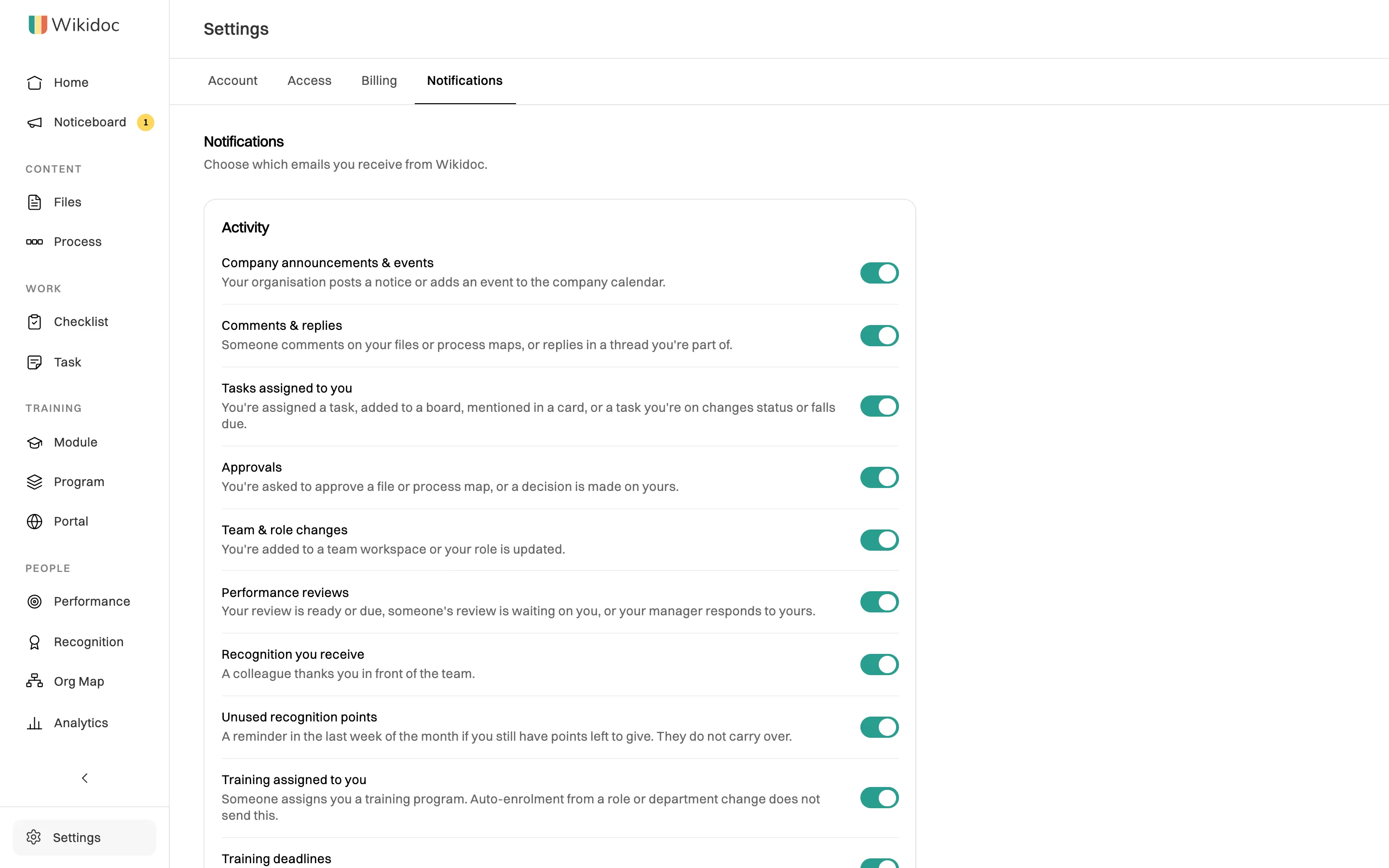The width and height of the screenshot is (1389, 868).
Task: Click the Checklist clipboard icon
Action: 34,322
